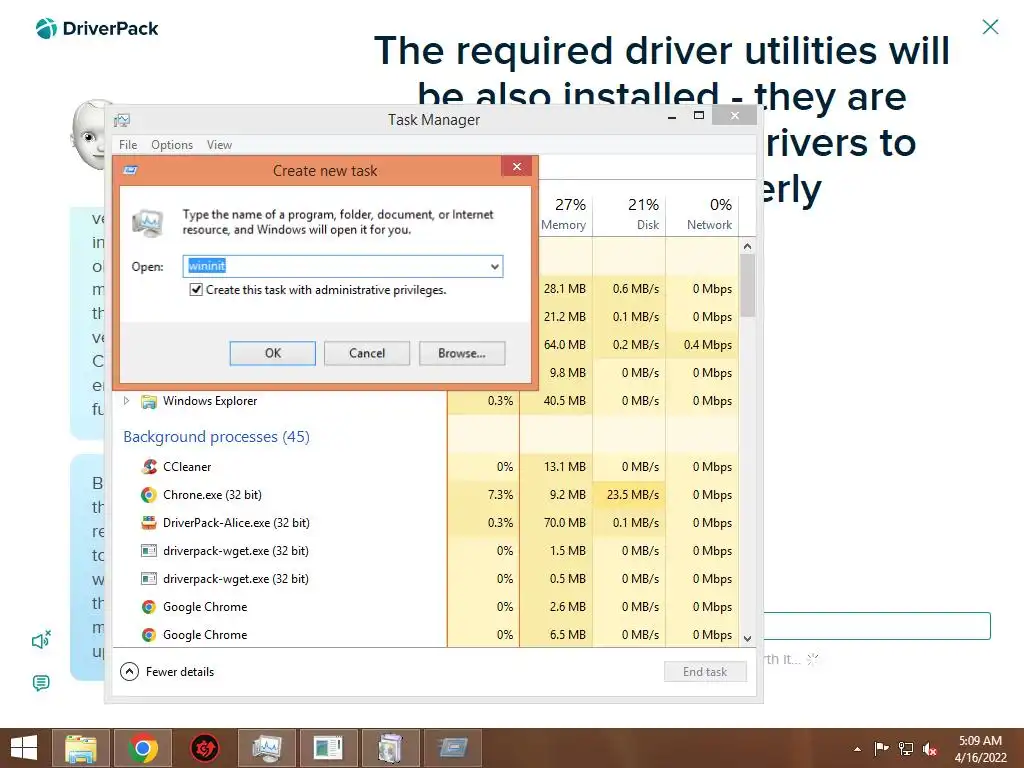Click the CCleaner process icon

[149, 466]
